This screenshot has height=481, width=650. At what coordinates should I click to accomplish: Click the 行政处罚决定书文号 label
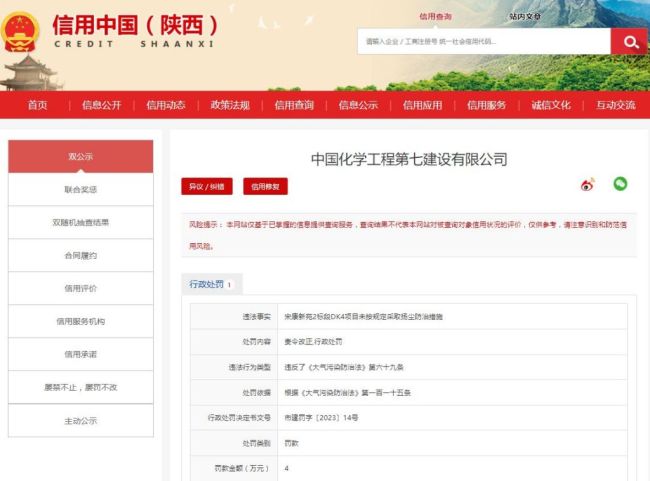(x=239, y=418)
